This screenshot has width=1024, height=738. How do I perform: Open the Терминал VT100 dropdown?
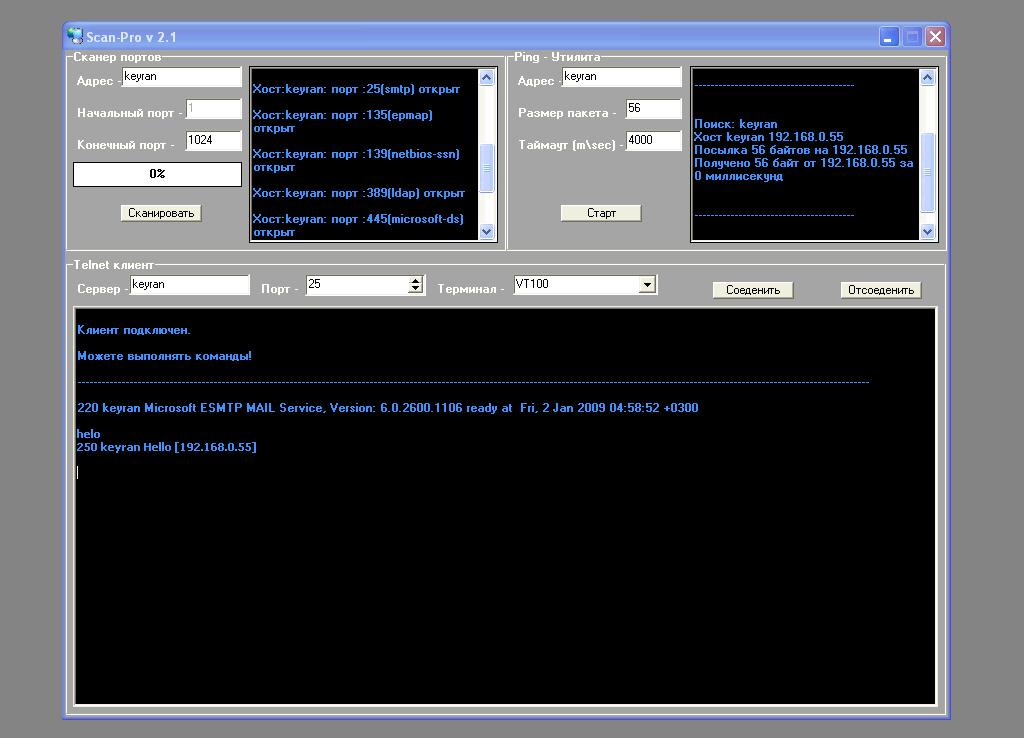click(x=647, y=285)
